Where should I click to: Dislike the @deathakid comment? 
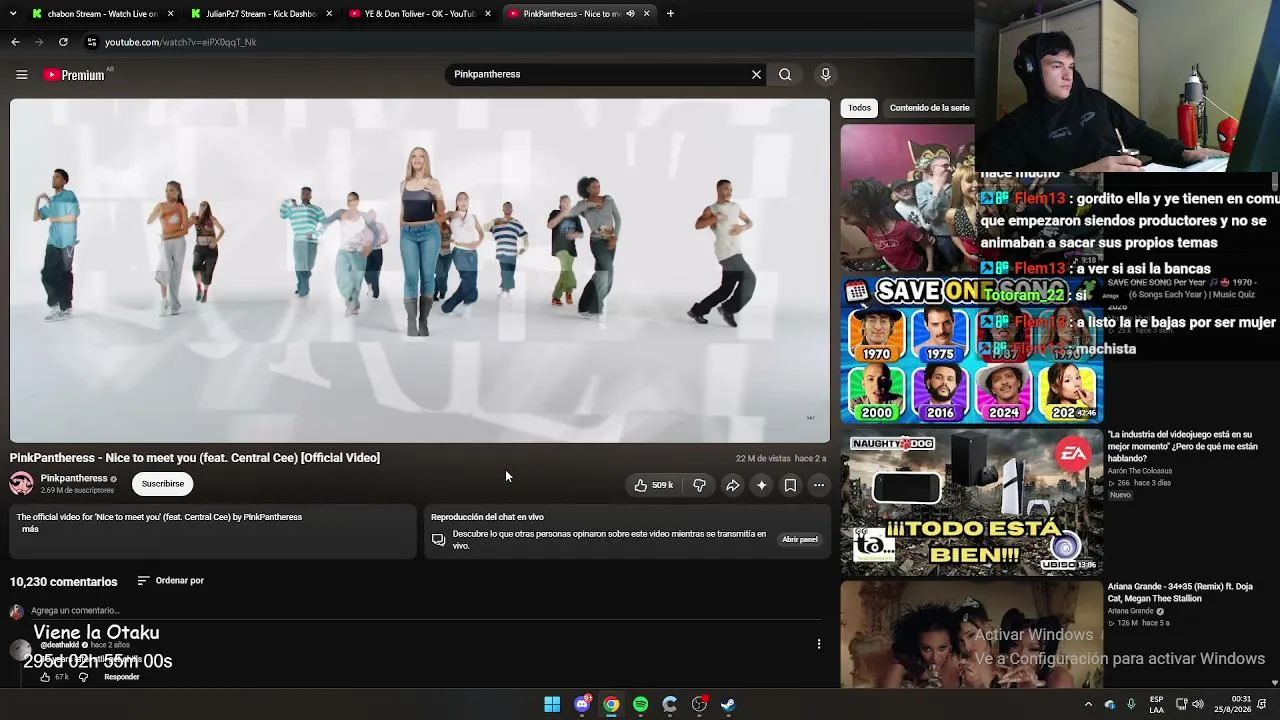[83, 677]
